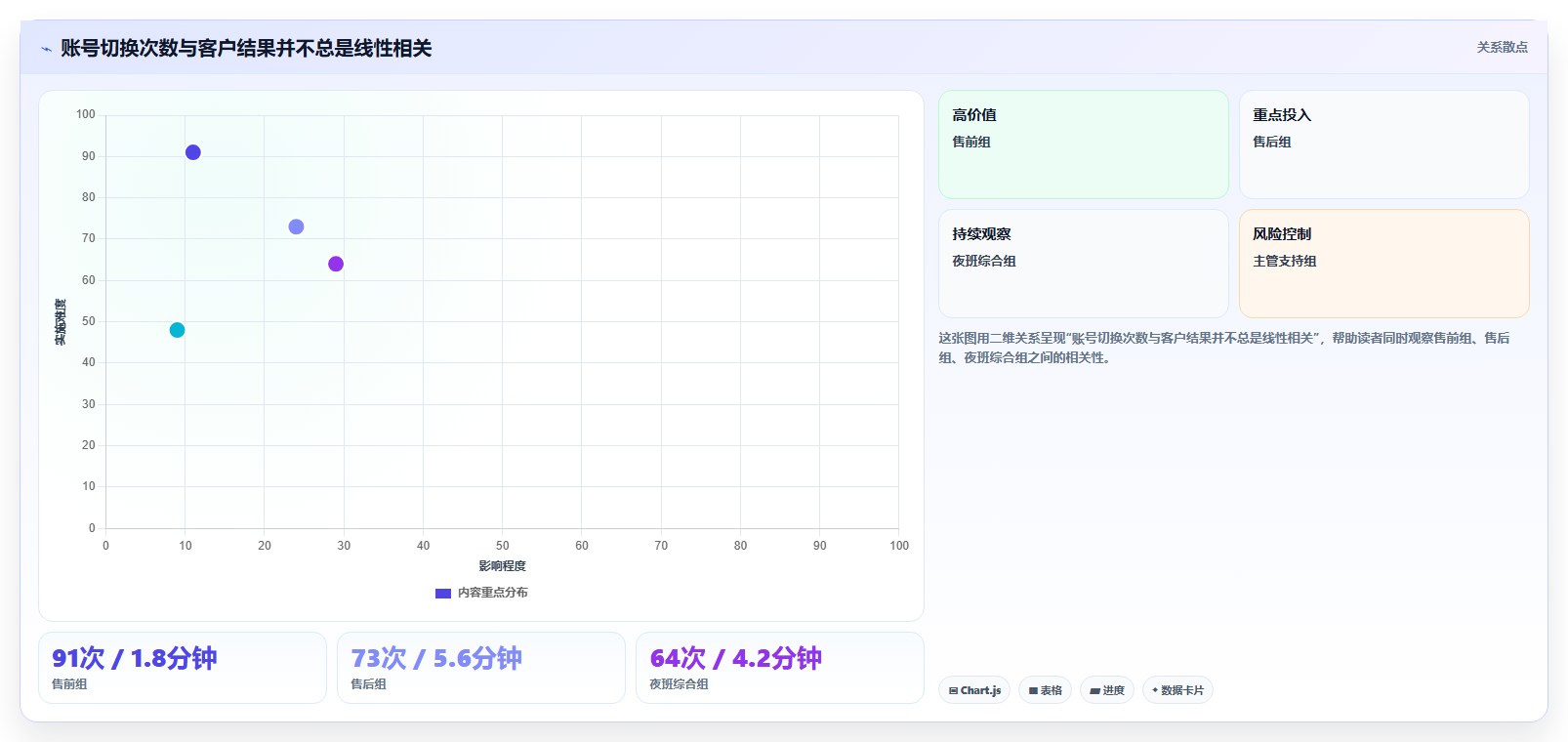Click the teal scatter point near 48
Image resolution: width=1568 pixels, height=742 pixels.
point(177,330)
